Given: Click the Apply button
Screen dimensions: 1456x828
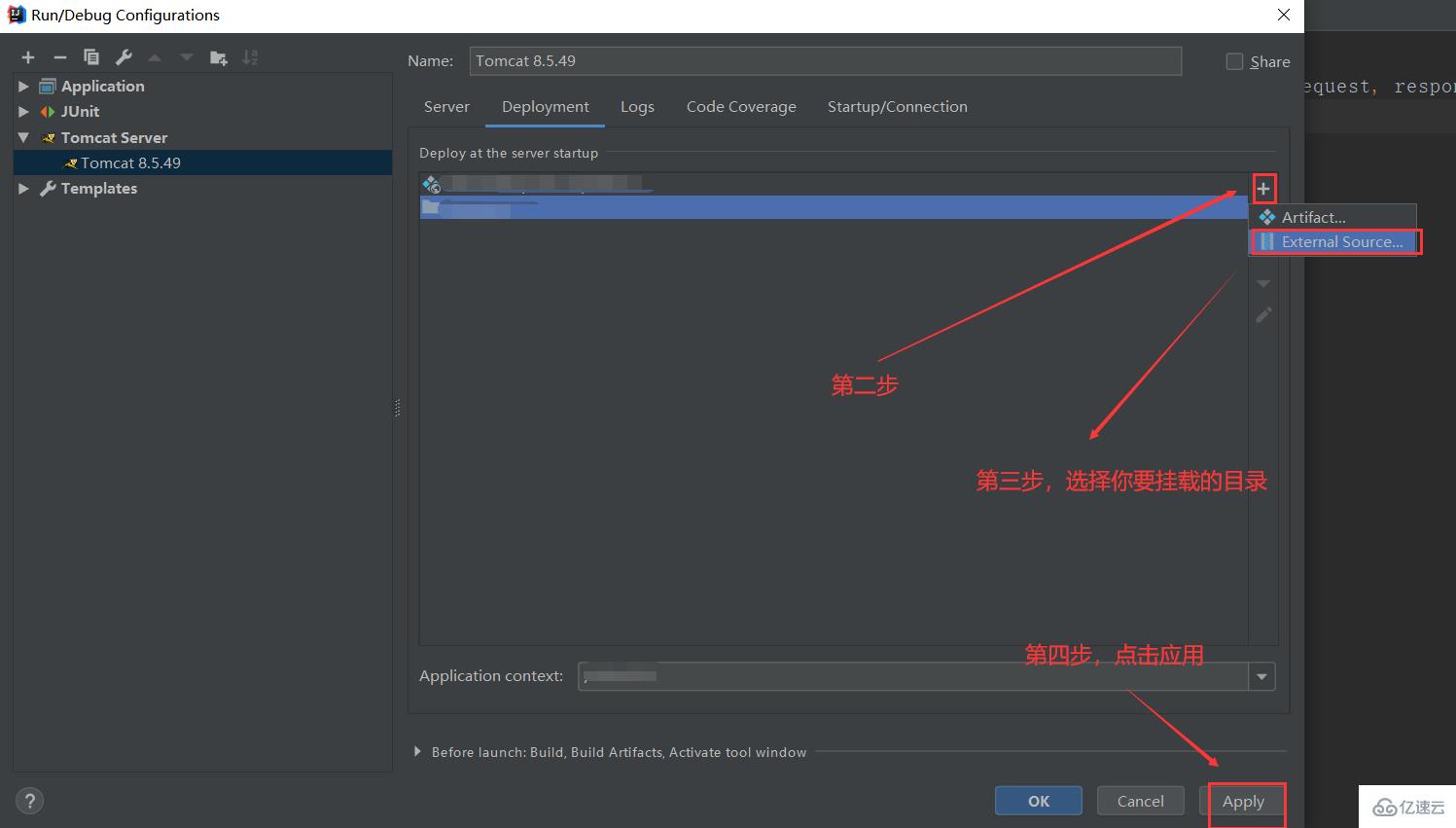Looking at the screenshot, I should (x=1243, y=801).
